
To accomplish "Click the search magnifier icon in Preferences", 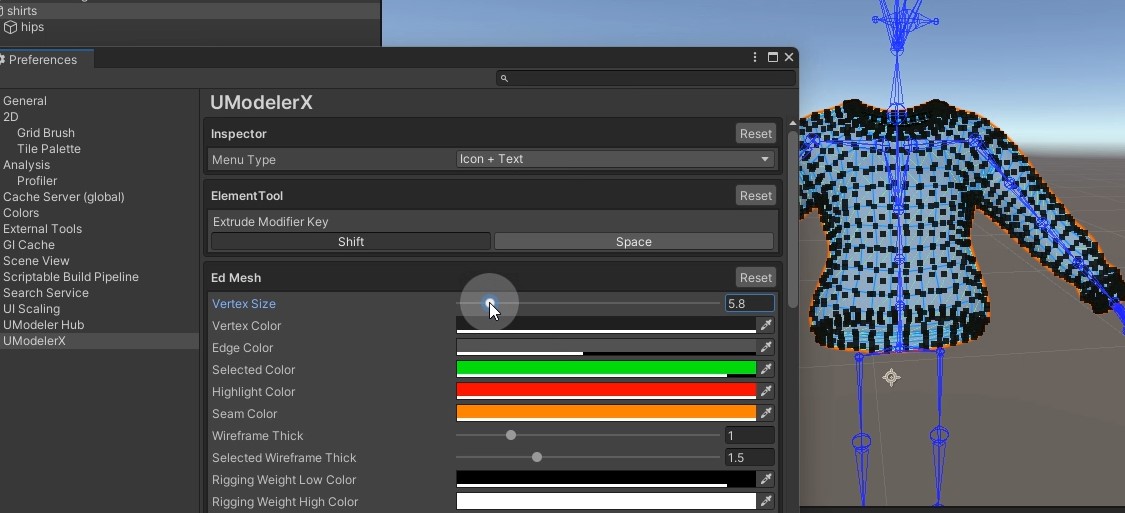I will [x=504, y=78].
